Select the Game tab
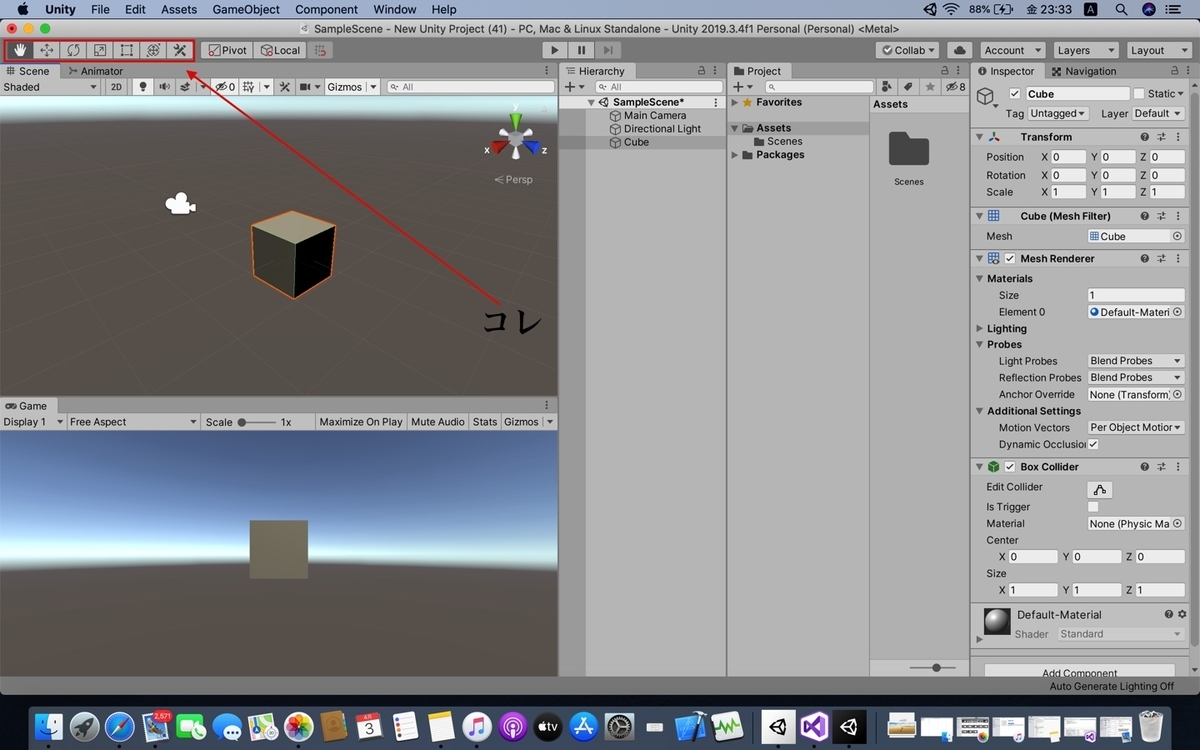Viewport: 1200px width, 750px height. coord(26,406)
